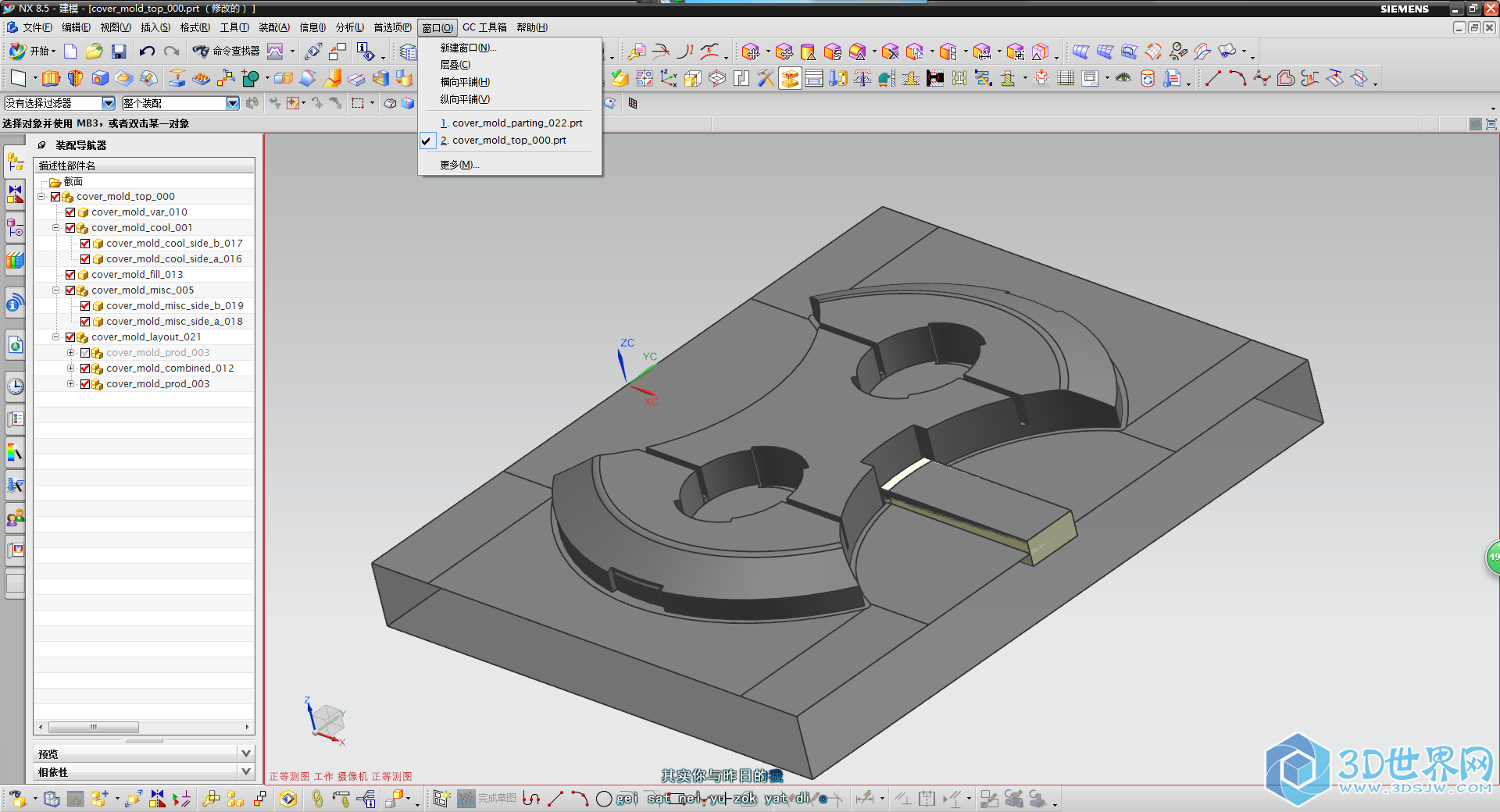1500x812 pixels.
Task: Click the navigator horizontal scrollbar thumb
Action: [93, 727]
